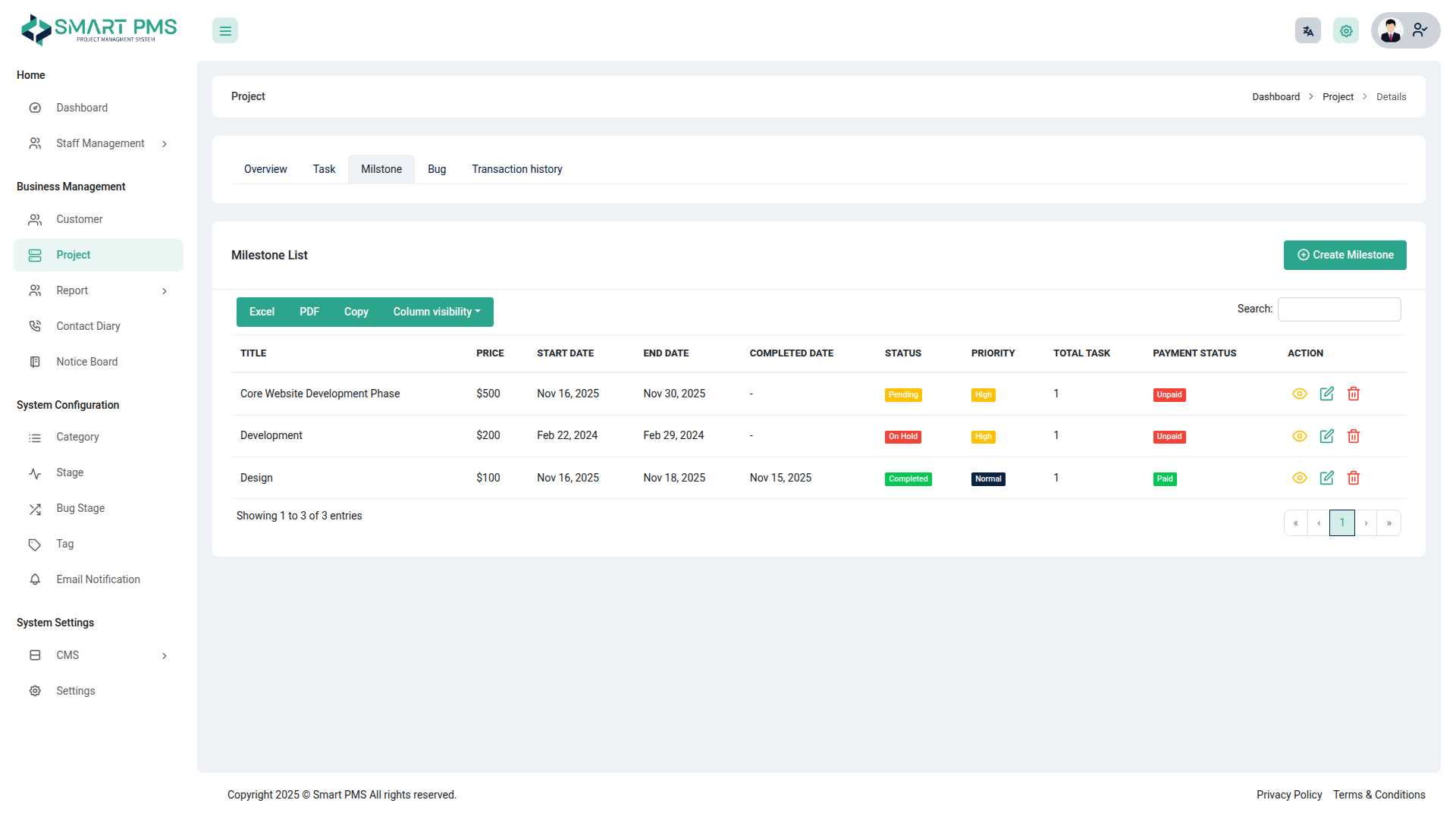Click the Create Milestone button
This screenshot has width=1456, height=819.
click(1345, 255)
